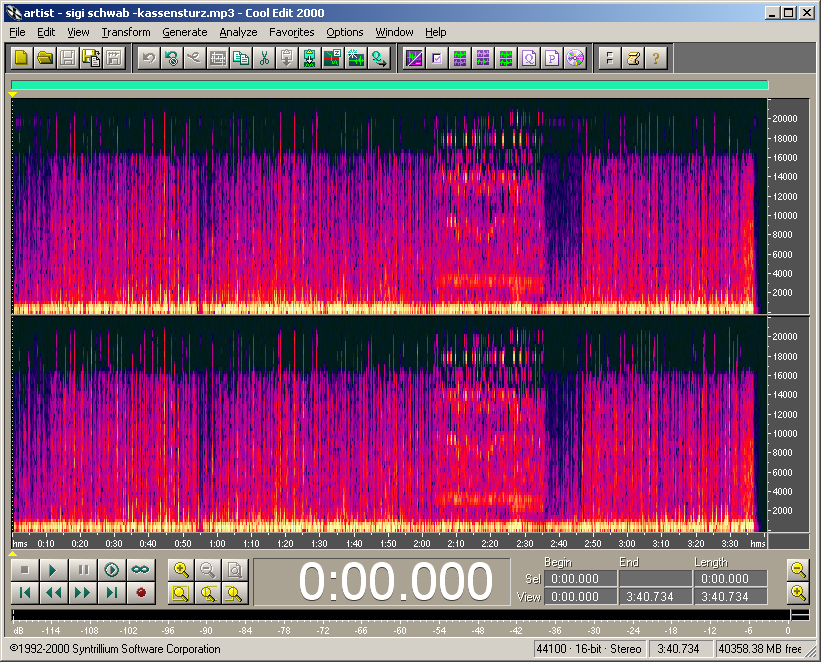Click the Sel Begin time field
Screen dimensions: 821x662
pyautogui.click(x=578, y=579)
